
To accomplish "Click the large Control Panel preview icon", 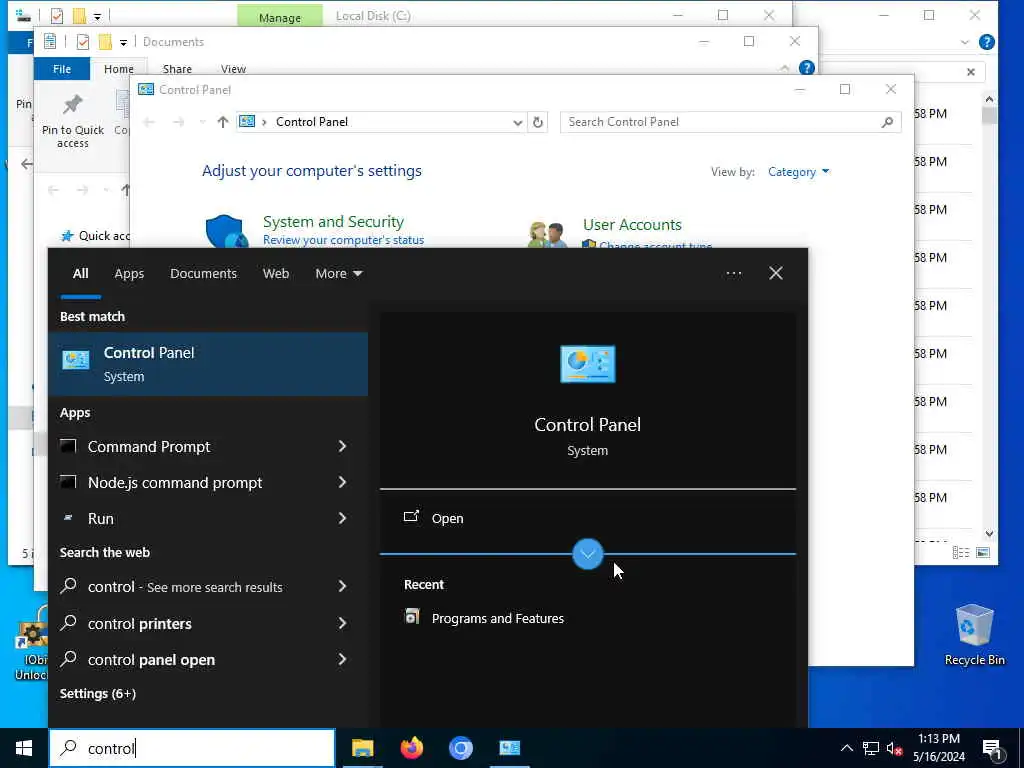I will (588, 364).
